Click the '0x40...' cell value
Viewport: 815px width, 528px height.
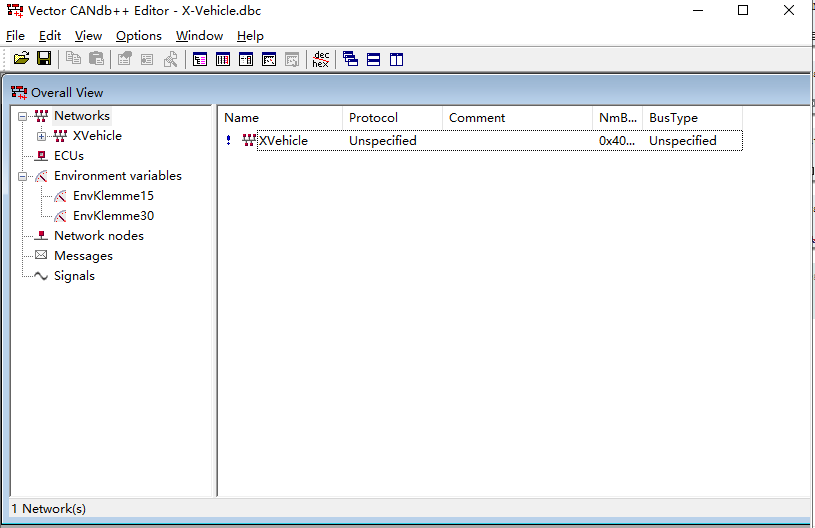tap(616, 141)
